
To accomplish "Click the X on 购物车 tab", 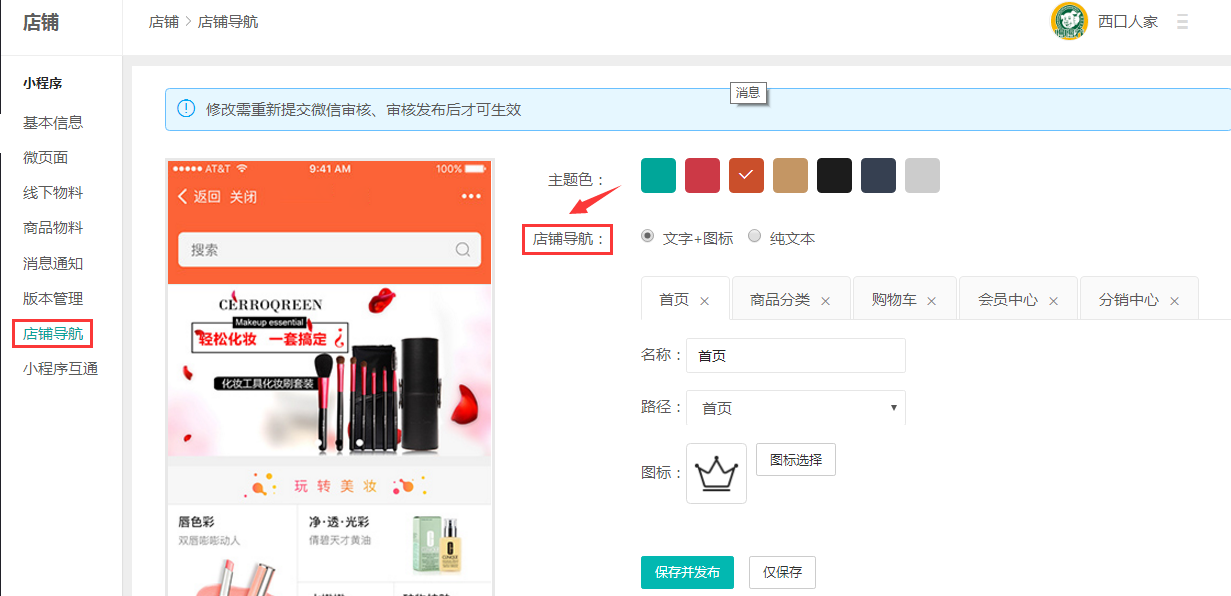I will coord(932,301).
